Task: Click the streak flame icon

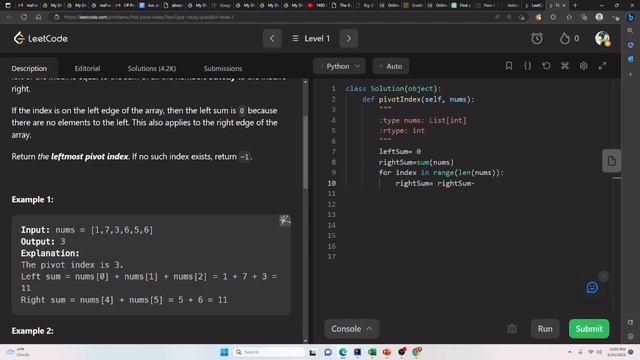Action: click(x=564, y=38)
